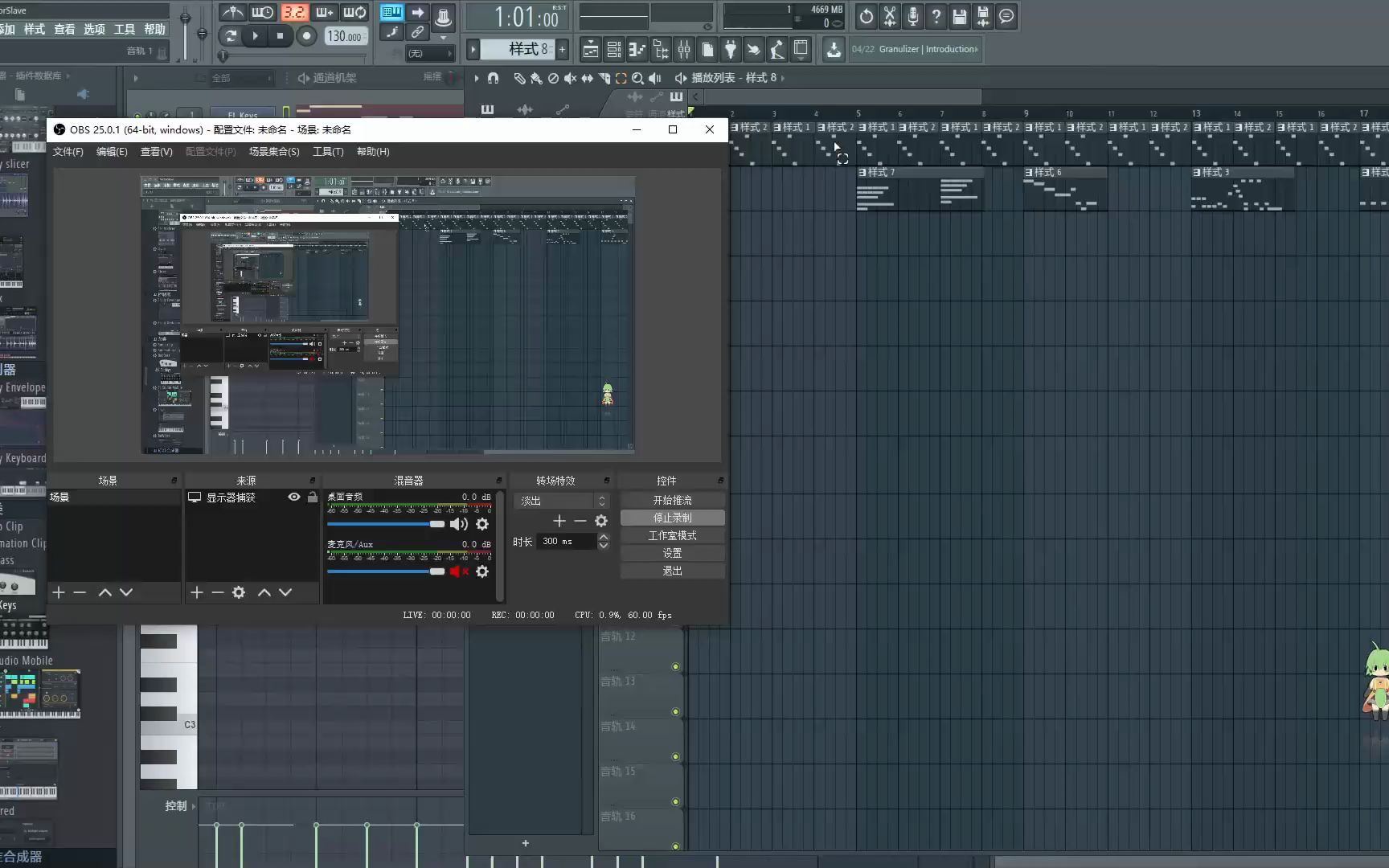Viewport: 1389px width, 868px height.
Task: Start playback with FL Studio play button
Action: (255, 35)
